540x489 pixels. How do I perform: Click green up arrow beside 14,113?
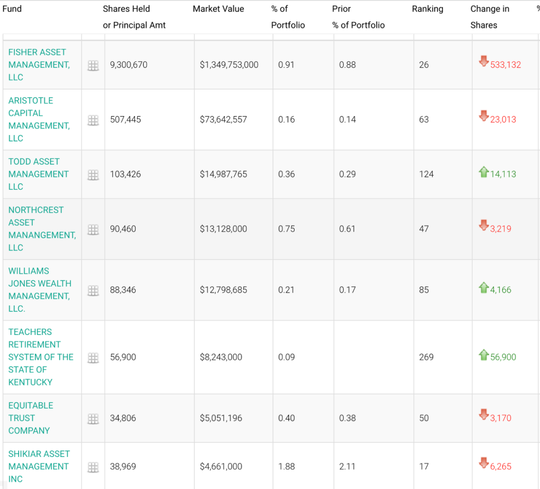tap(484, 171)
